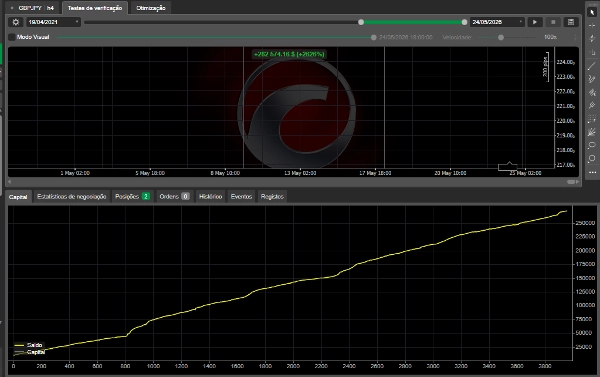Click the 2000 trade count axis label
This screenshot has height=377, width=600.
click(x=293, y=366)
